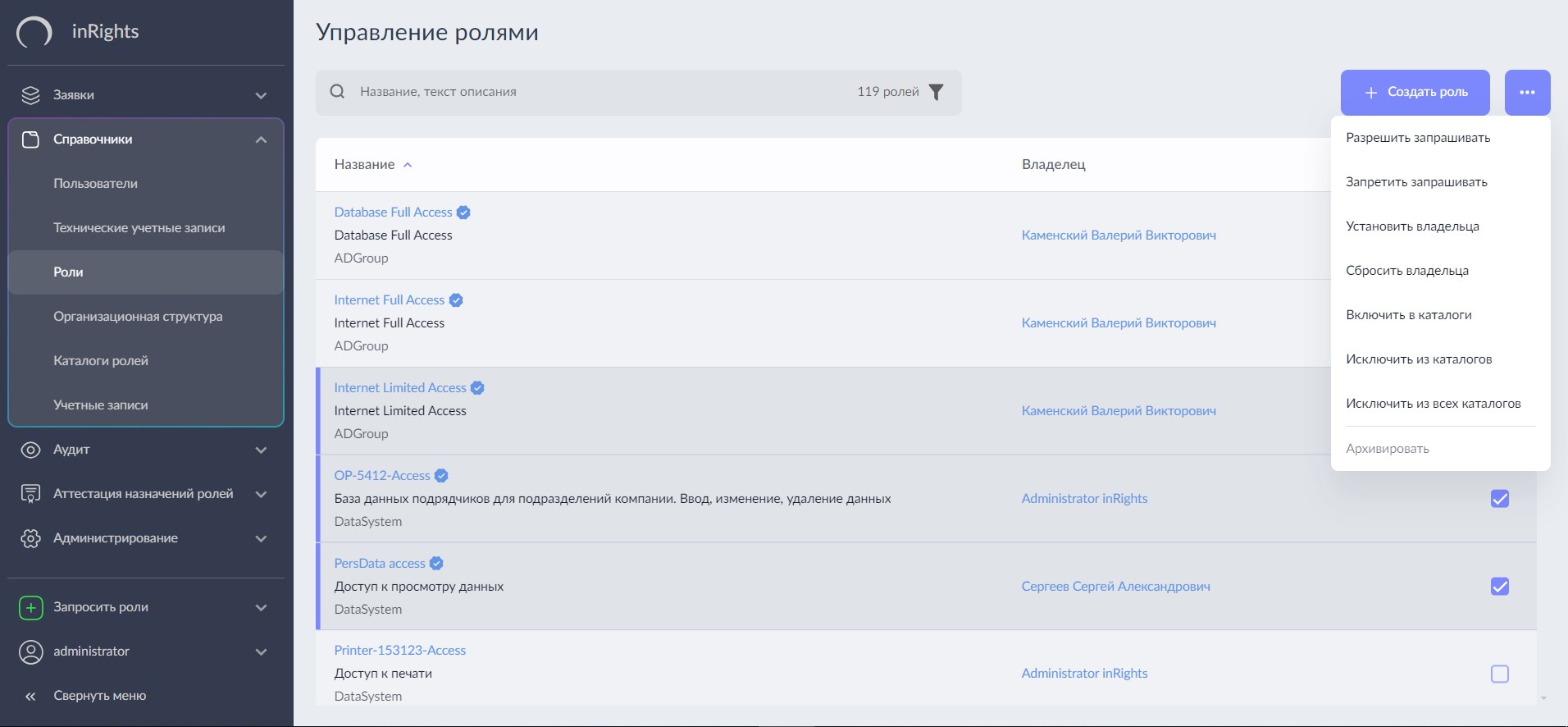
Task: Open the three-dots more actions button
Action: (x=1527, y=93)
